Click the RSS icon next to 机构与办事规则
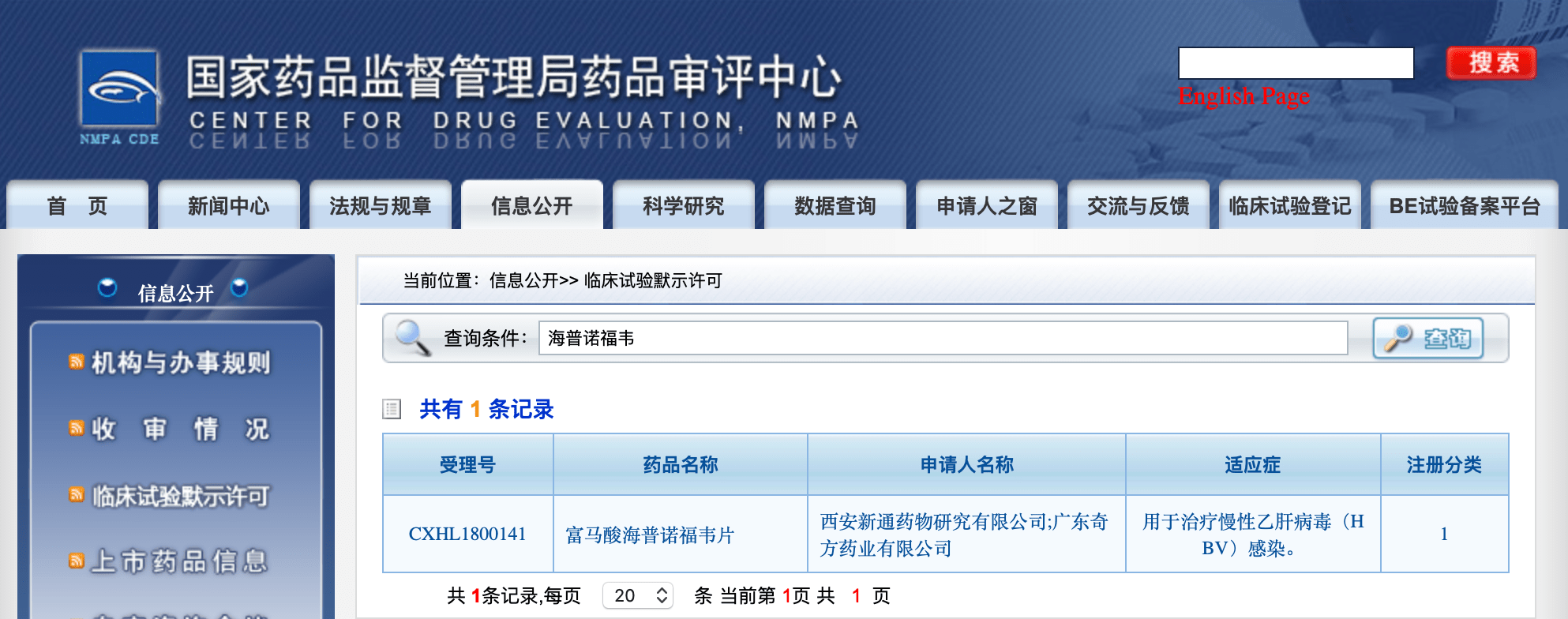 77,362
